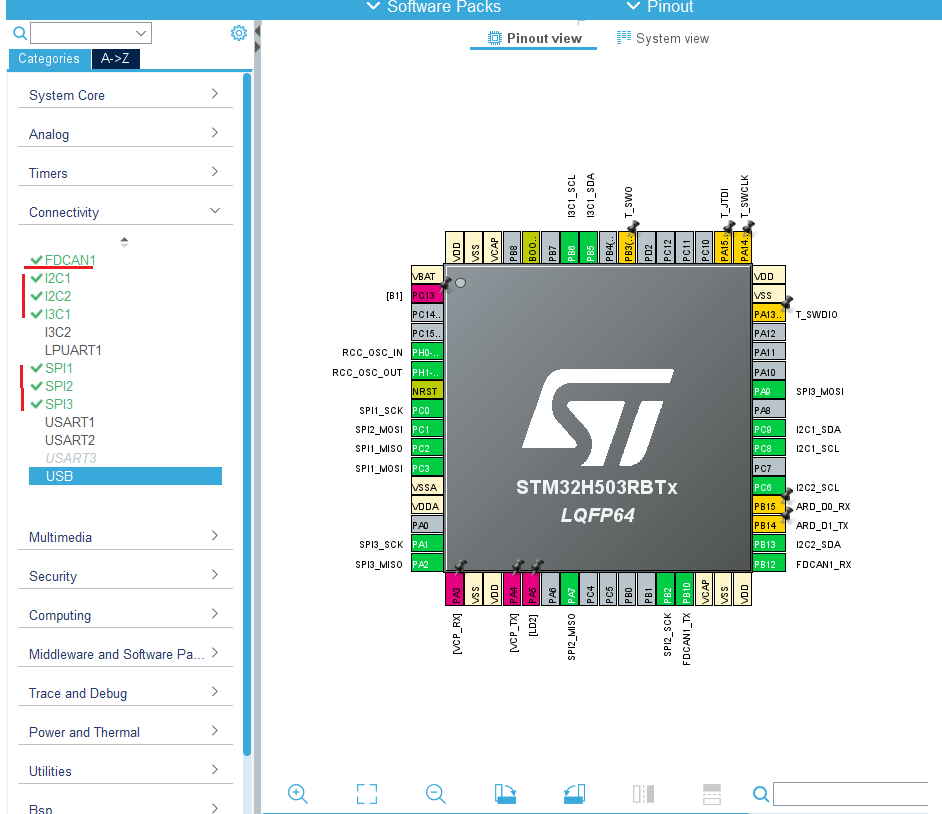
Task: Expand the Trace and Debug category
Action: (125, 693)
